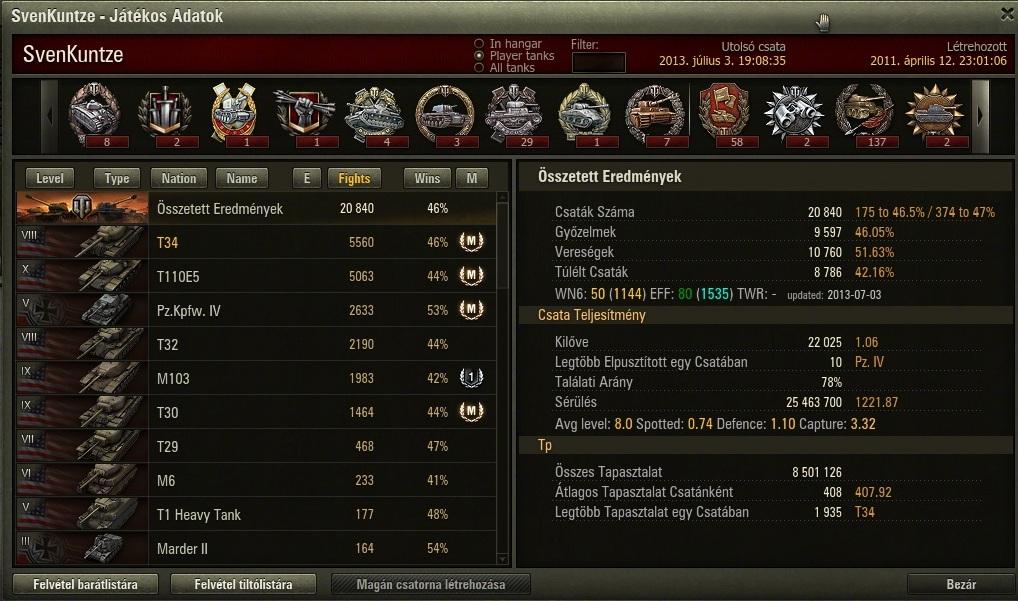
Task: Click the first medal with count 8
Action: point(95,114)
